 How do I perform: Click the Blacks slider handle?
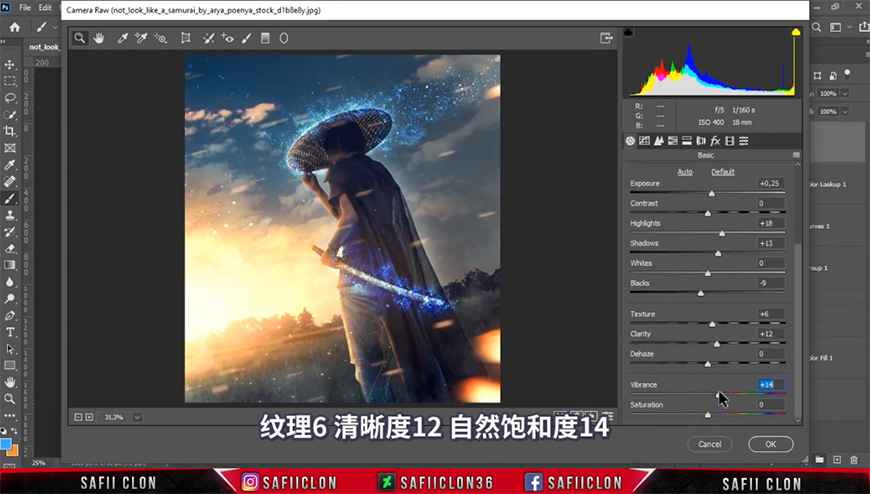pos(701,293)
